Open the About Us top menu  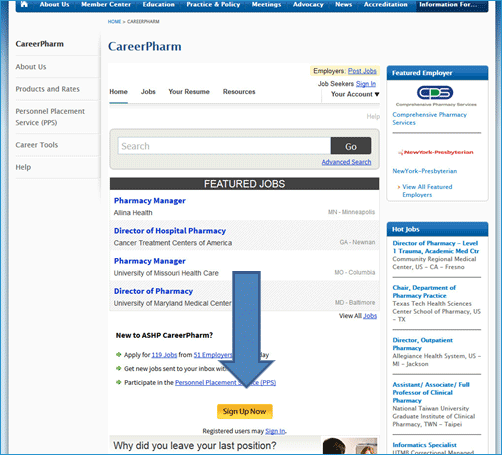point(54,5)
